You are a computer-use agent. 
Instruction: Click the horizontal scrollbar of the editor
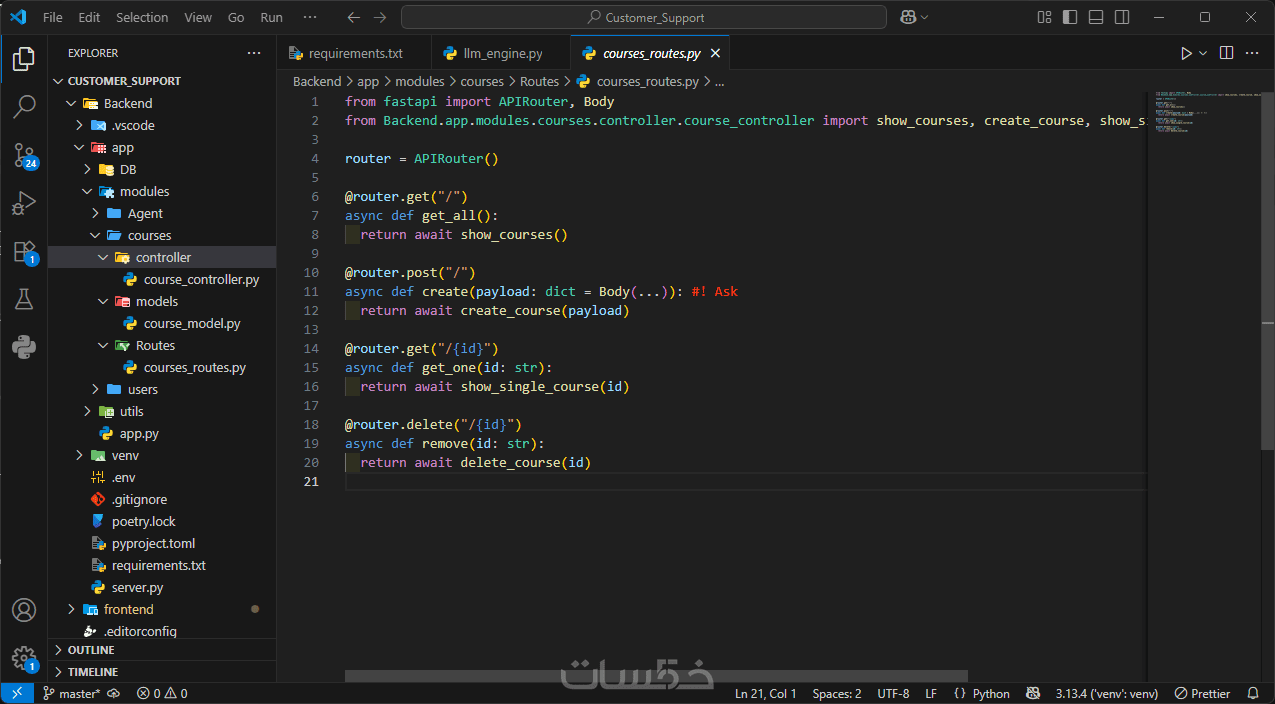(x=656, y=676)
